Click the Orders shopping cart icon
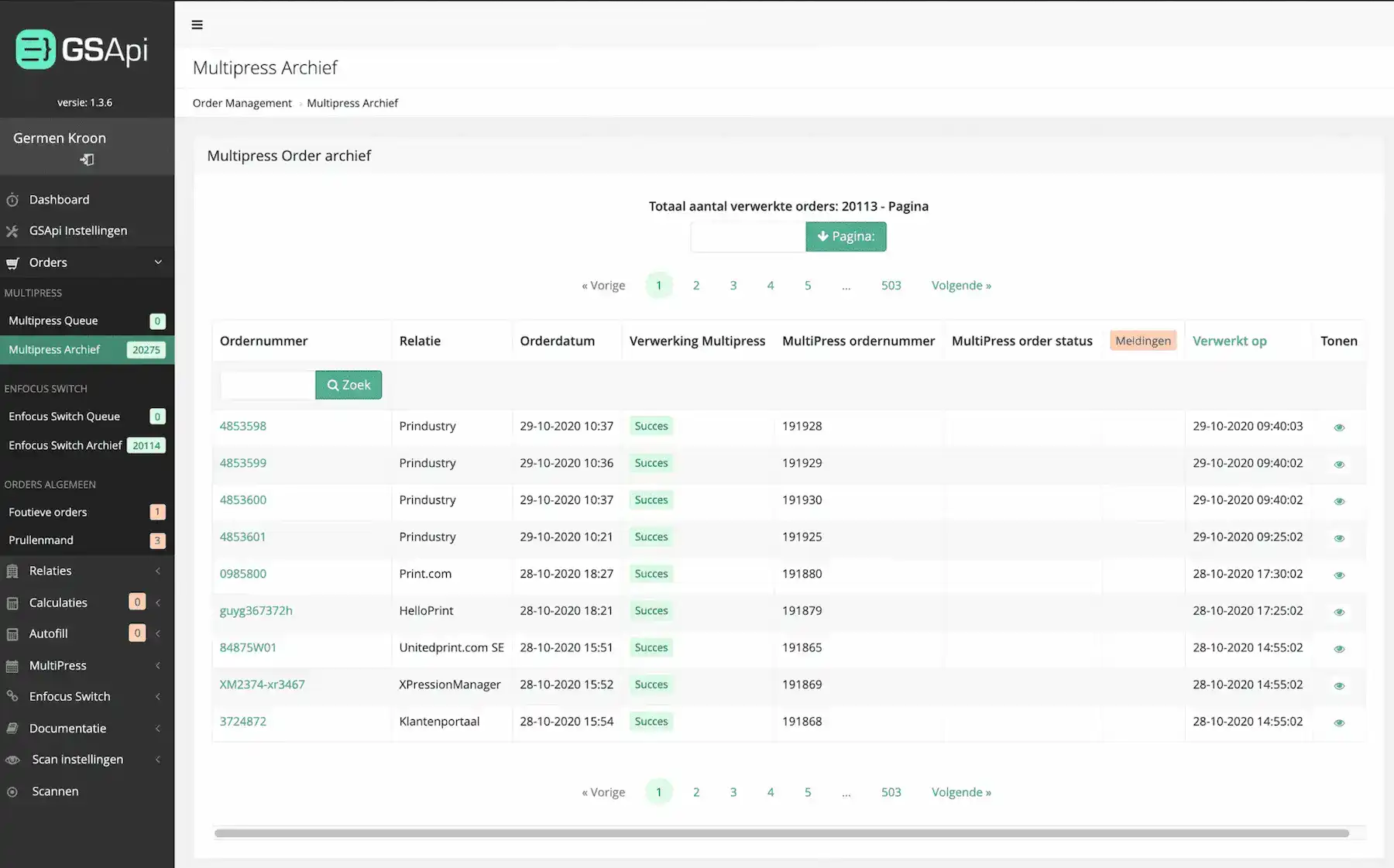The width and height of the screenshot is (1394, 868). (12, 263)
